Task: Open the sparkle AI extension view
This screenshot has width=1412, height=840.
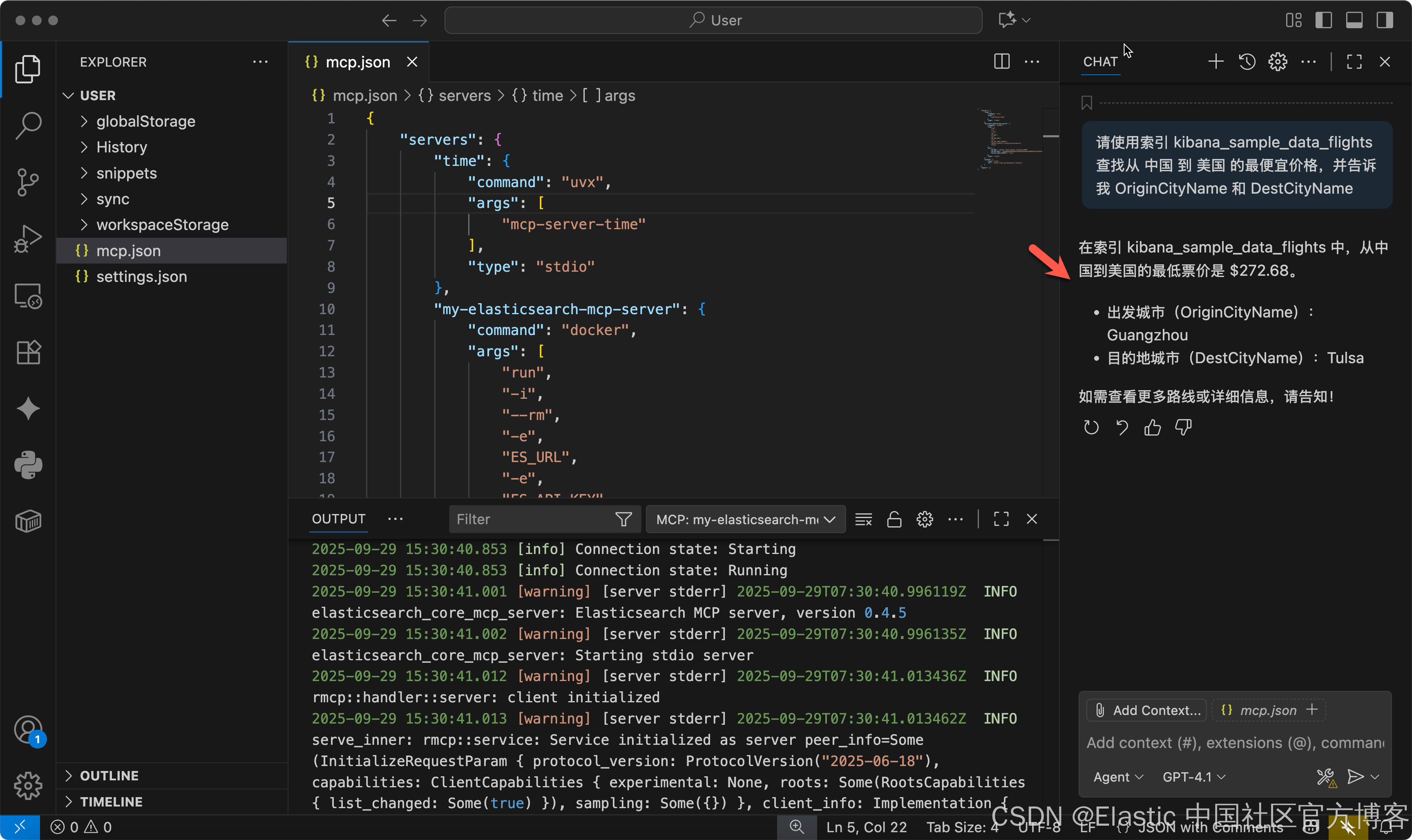Action: [x=28, y=409]
